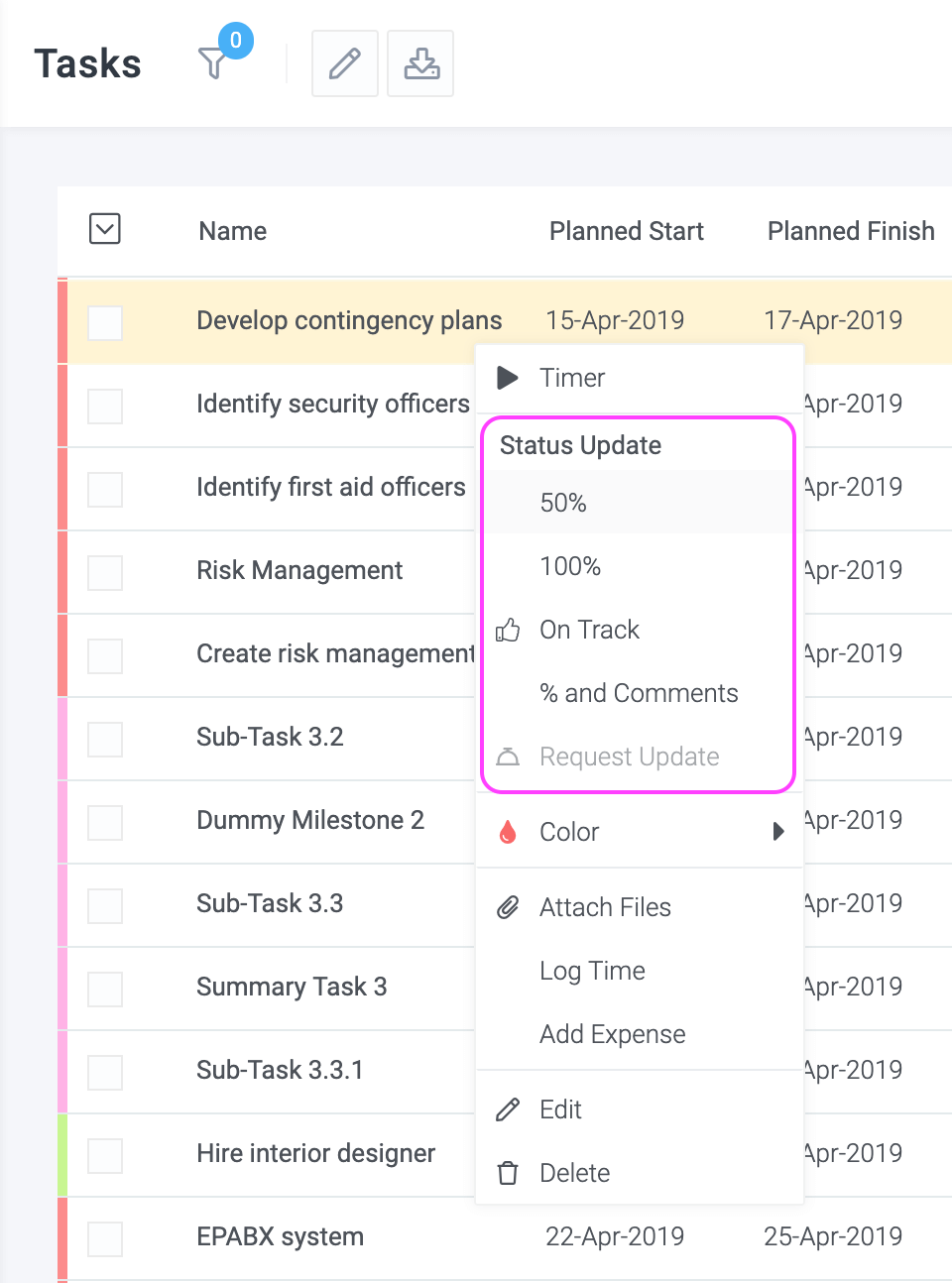Tick the Develop contingency plans checkbox
The image size is (952, 1283).
pyautogui.click(x=105, y=322)
